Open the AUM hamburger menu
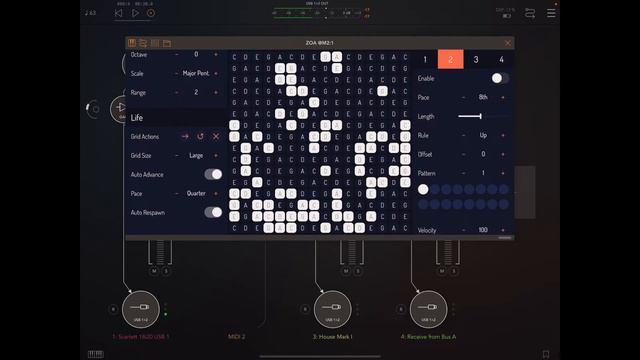 tap(551, 13)
